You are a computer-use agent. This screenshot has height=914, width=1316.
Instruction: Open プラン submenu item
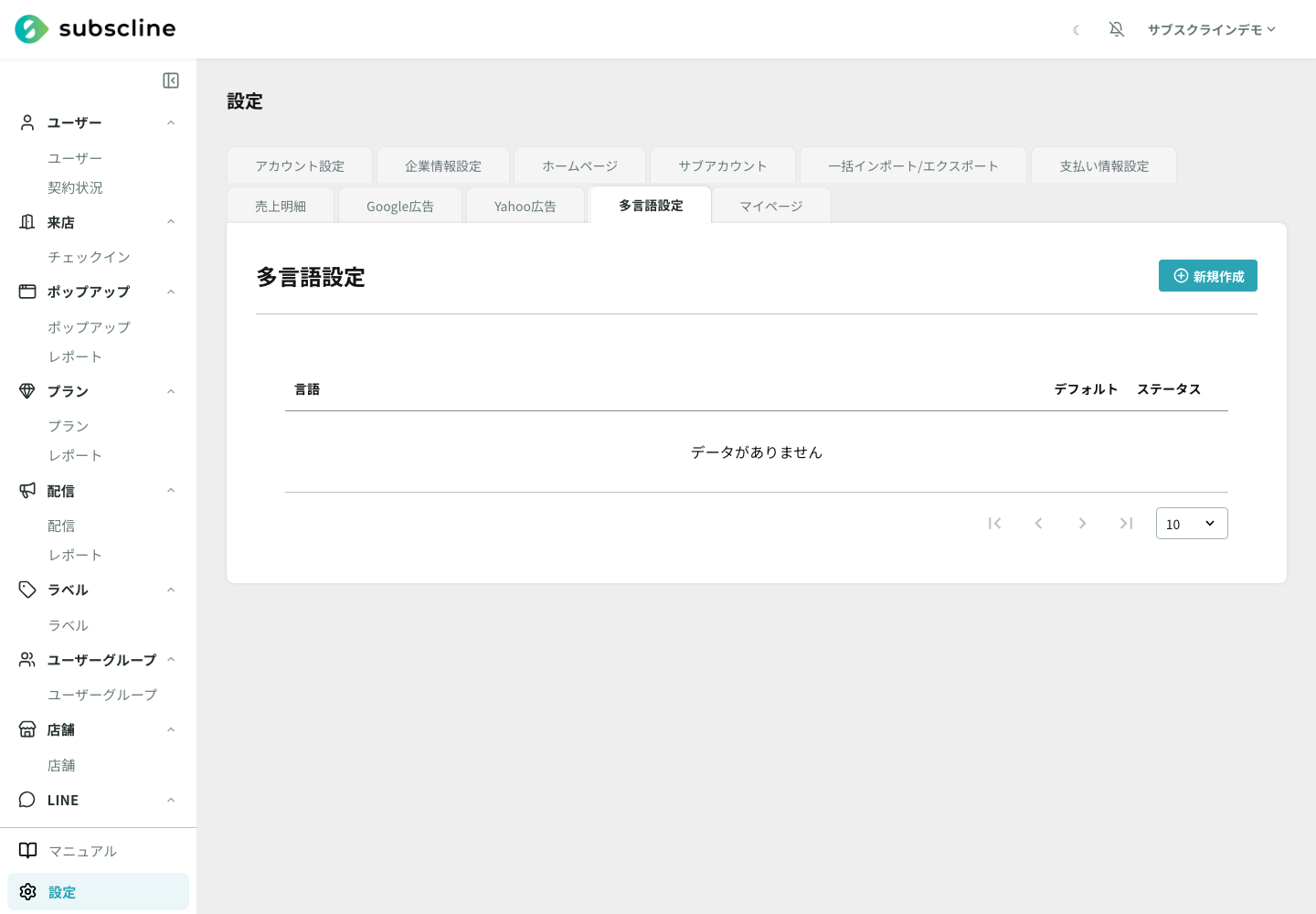(x=69, y=426)
